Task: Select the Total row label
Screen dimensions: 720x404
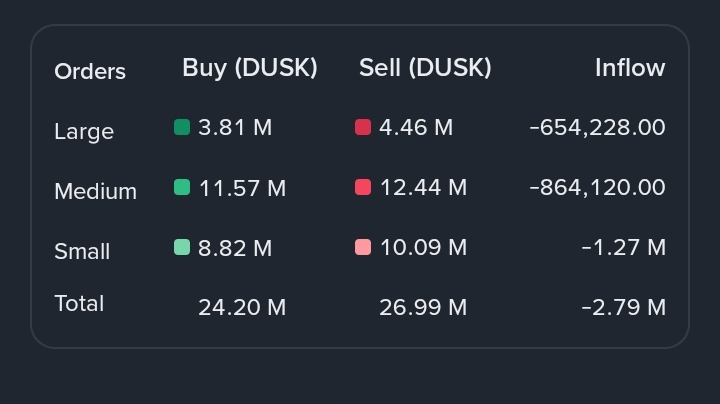Action: pyautogui.click(x=79, y=303)
